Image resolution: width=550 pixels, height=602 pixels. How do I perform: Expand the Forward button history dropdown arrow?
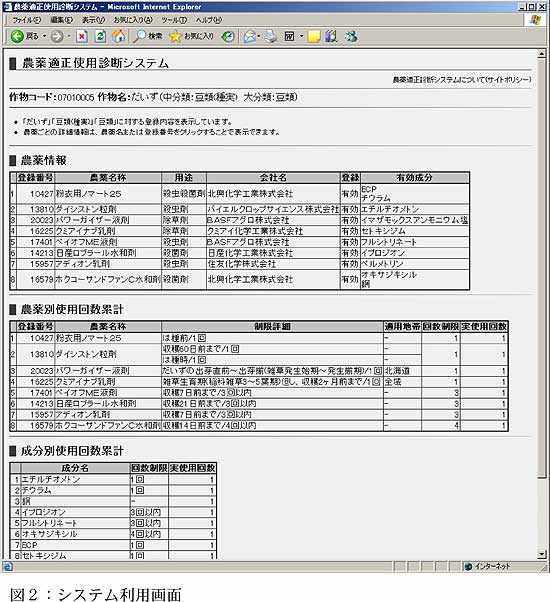pos(69,36)
